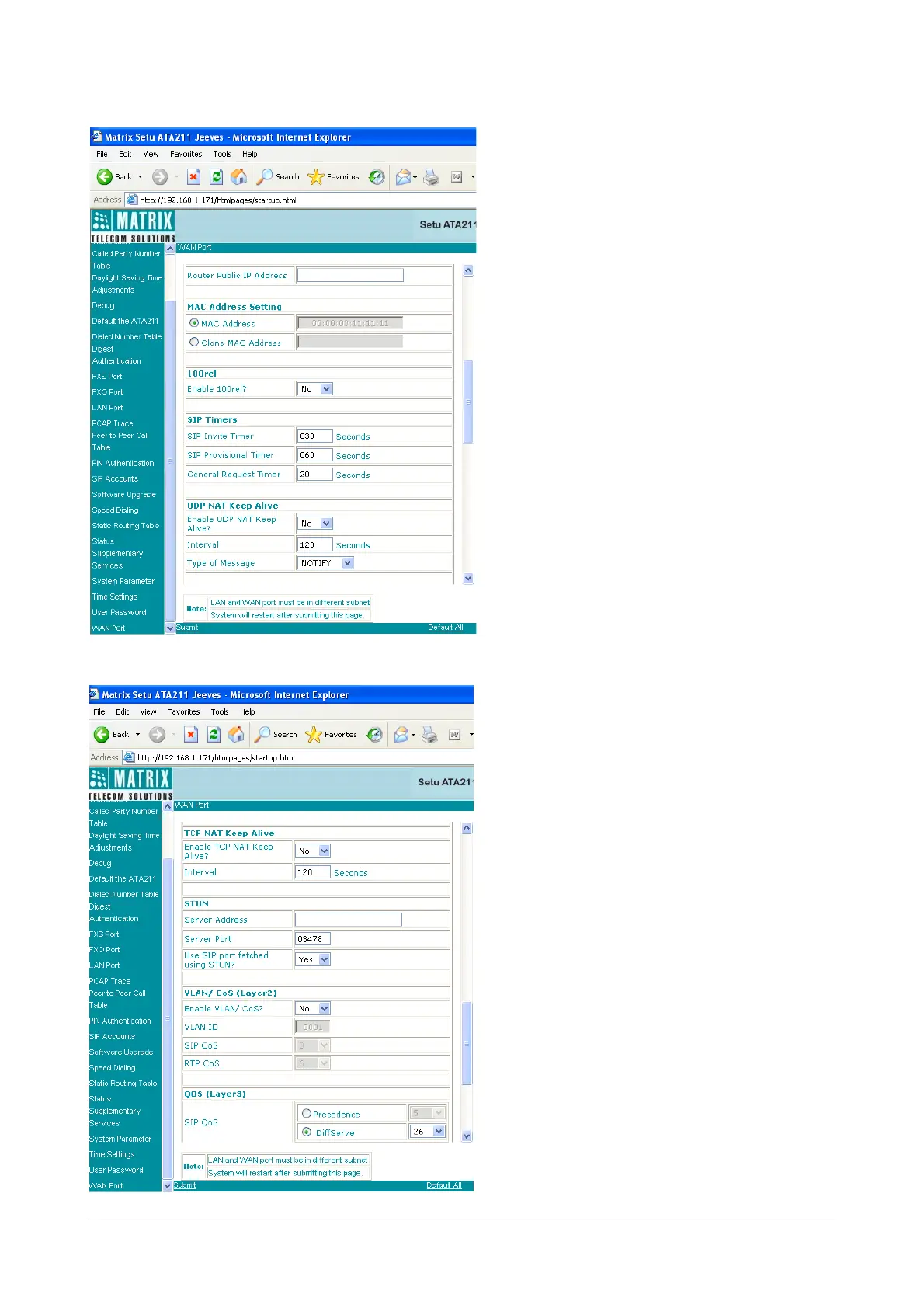Click Mail envelope icon in upper browser toolbar
This screenshot has height=1308, width=924.
(402, 177)
